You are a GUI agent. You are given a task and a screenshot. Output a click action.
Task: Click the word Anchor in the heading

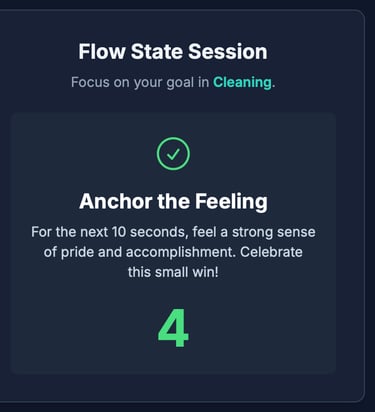(x=115, y=201)
